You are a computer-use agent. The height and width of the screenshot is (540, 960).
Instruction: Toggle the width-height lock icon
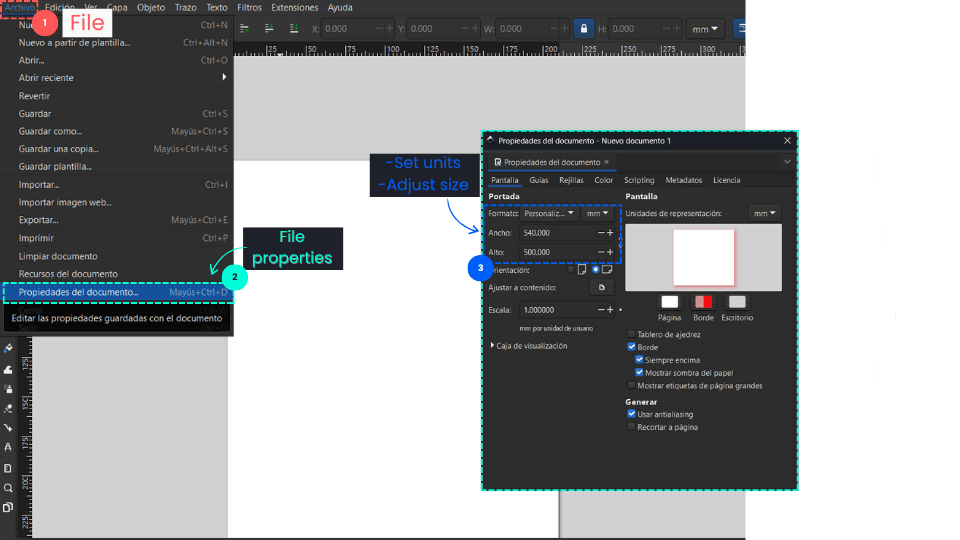pos(584,29)
